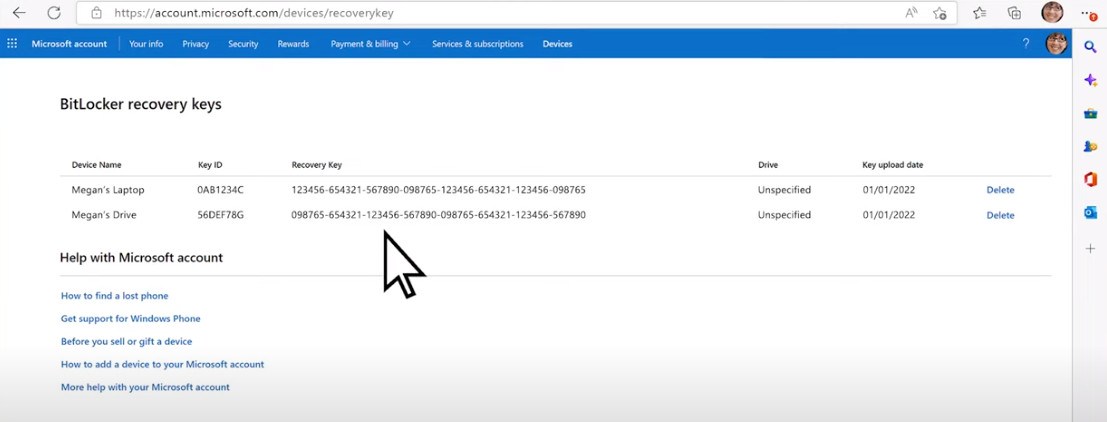
Task: Click the Key upload date column header
Action: (x=892, y=165)
